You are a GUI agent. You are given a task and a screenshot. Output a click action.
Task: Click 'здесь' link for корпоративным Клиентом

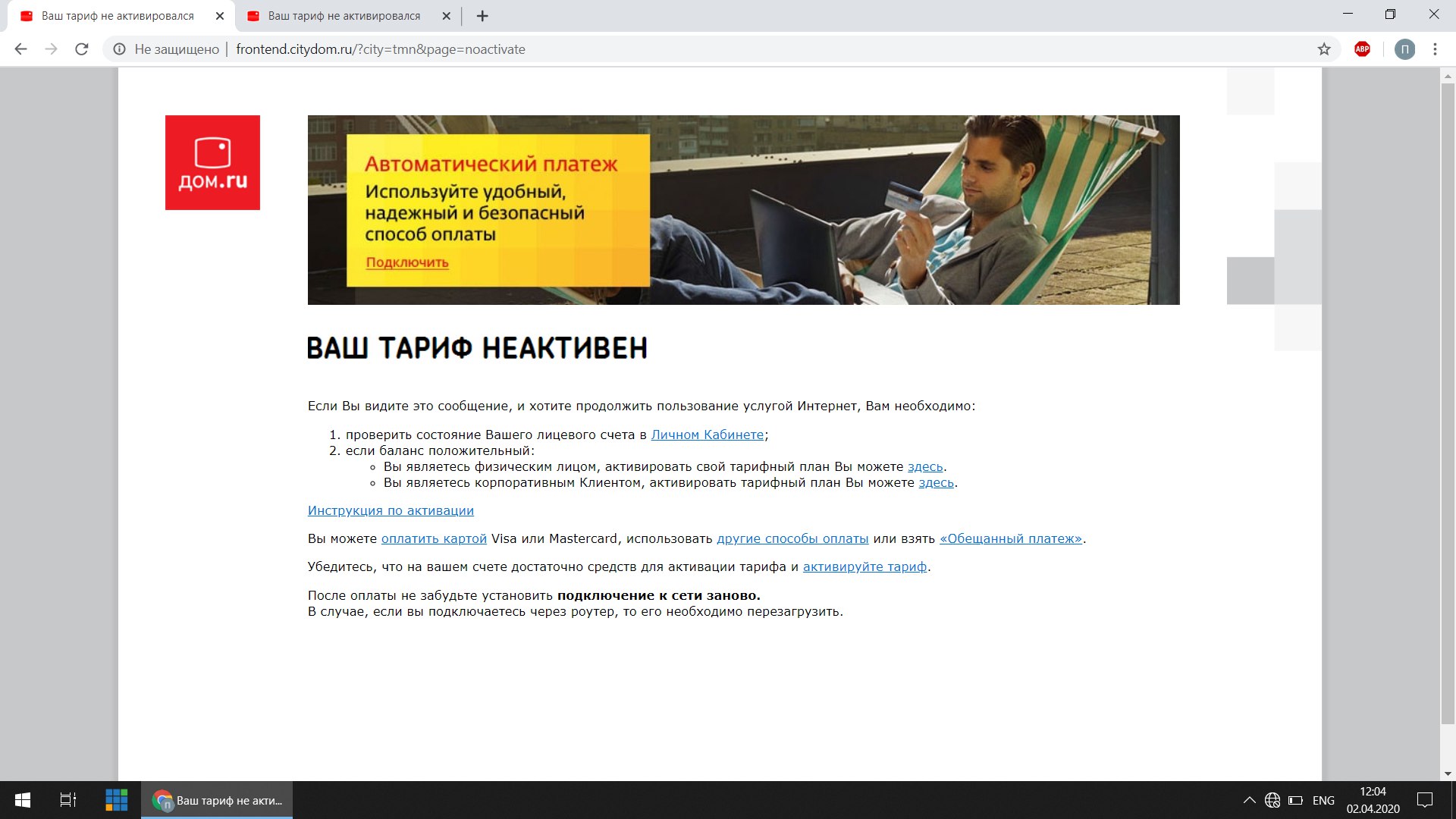[937, 482]
